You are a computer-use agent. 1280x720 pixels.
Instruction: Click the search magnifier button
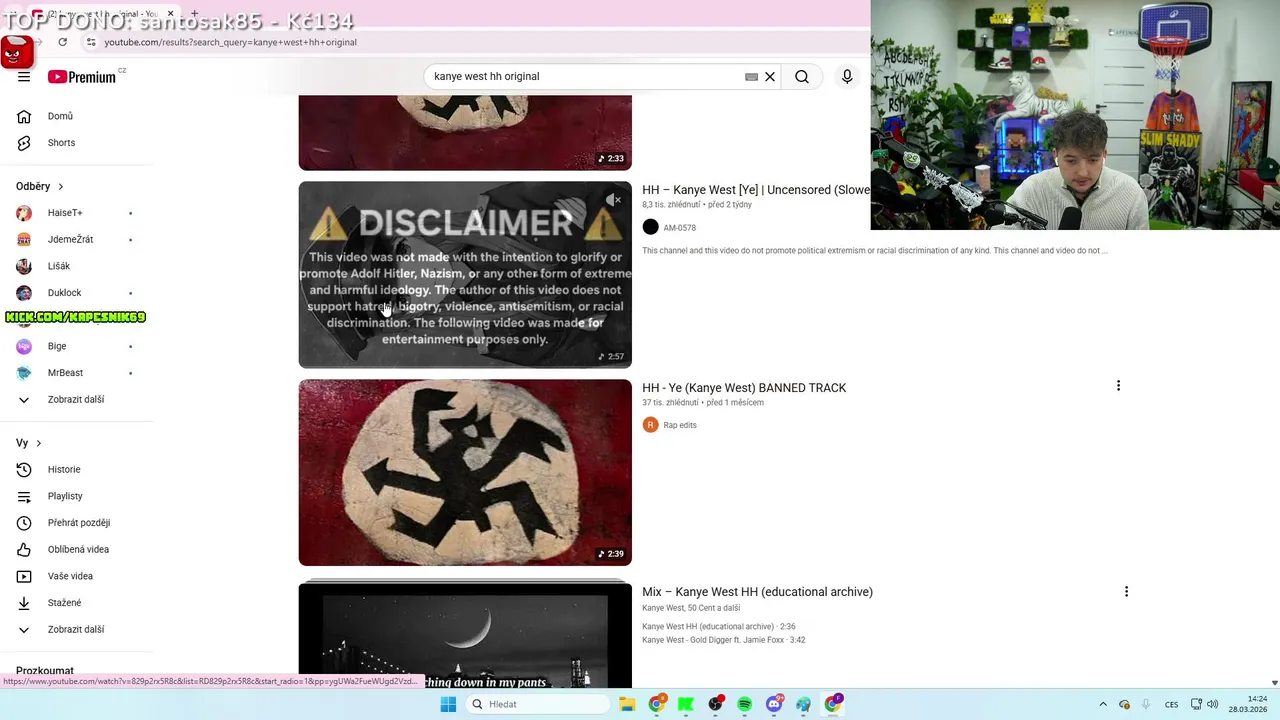(802, 77)
